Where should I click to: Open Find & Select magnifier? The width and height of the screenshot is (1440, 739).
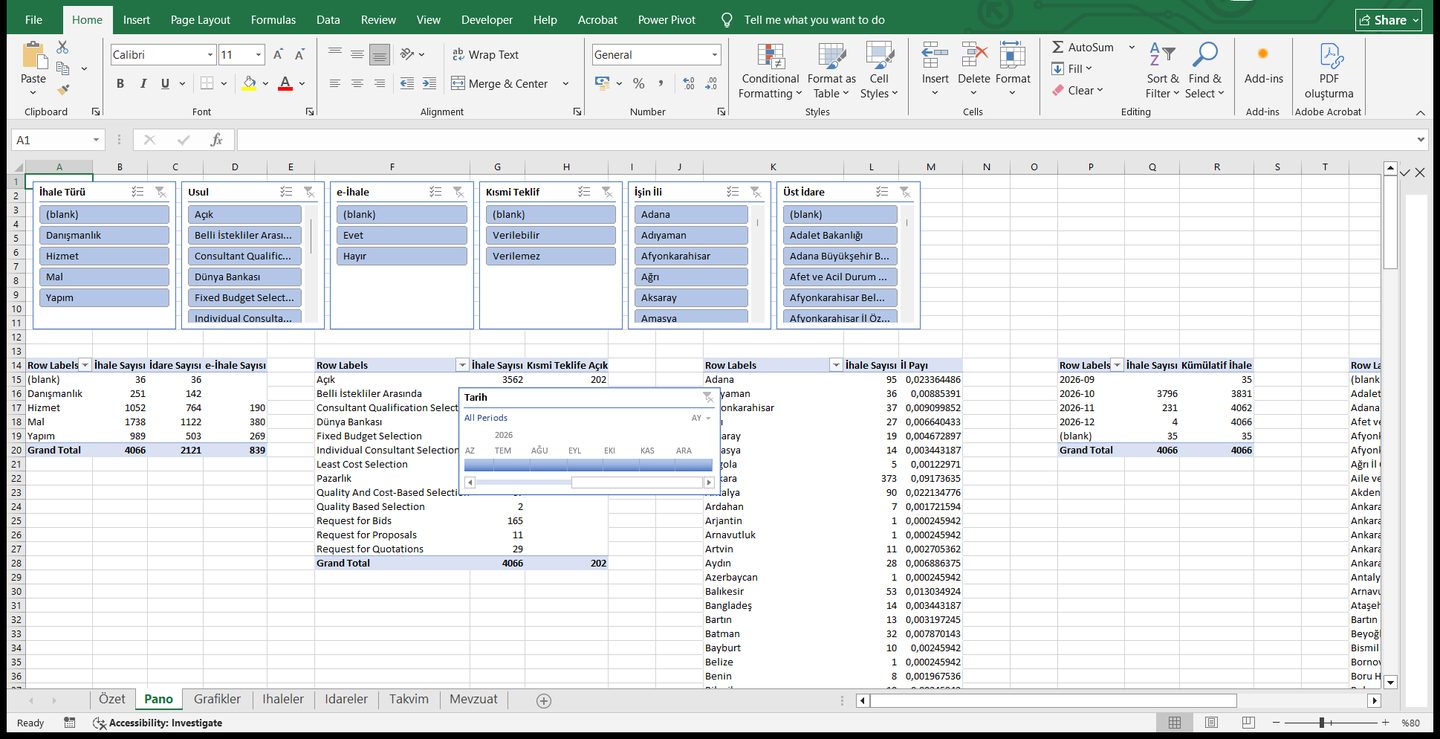[1204, 71]
